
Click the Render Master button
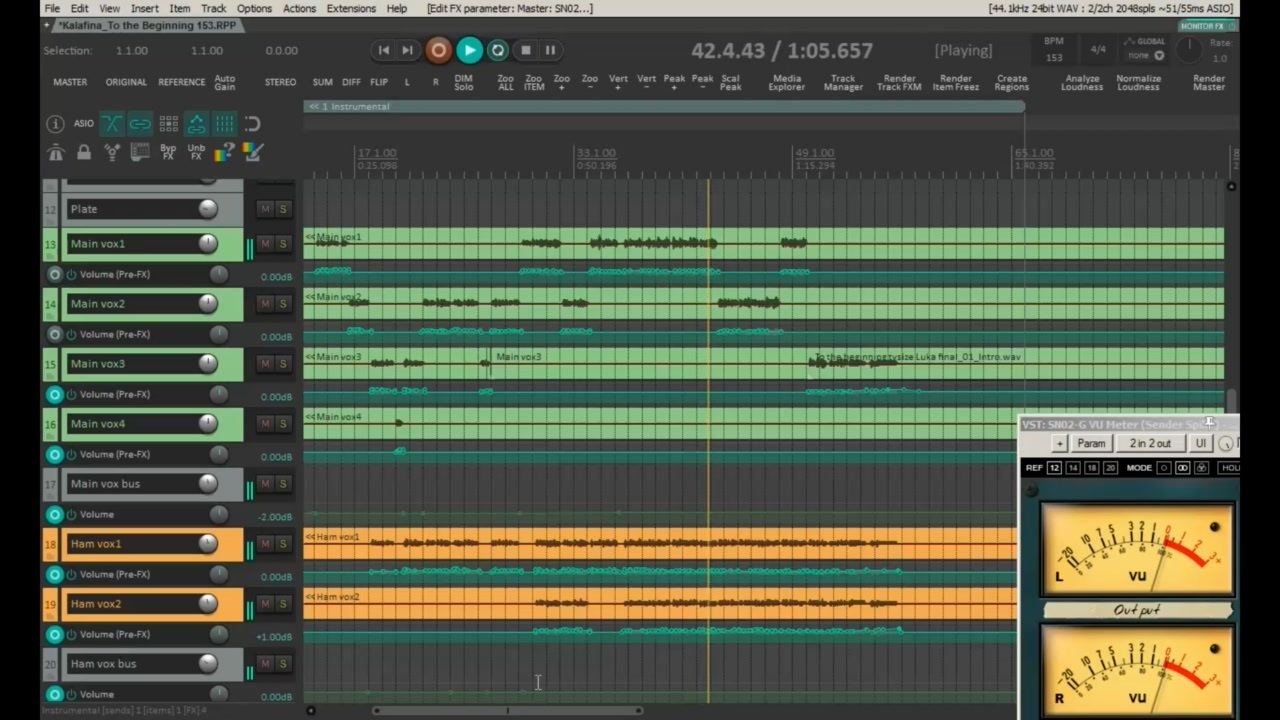[x=1209, y=82]
